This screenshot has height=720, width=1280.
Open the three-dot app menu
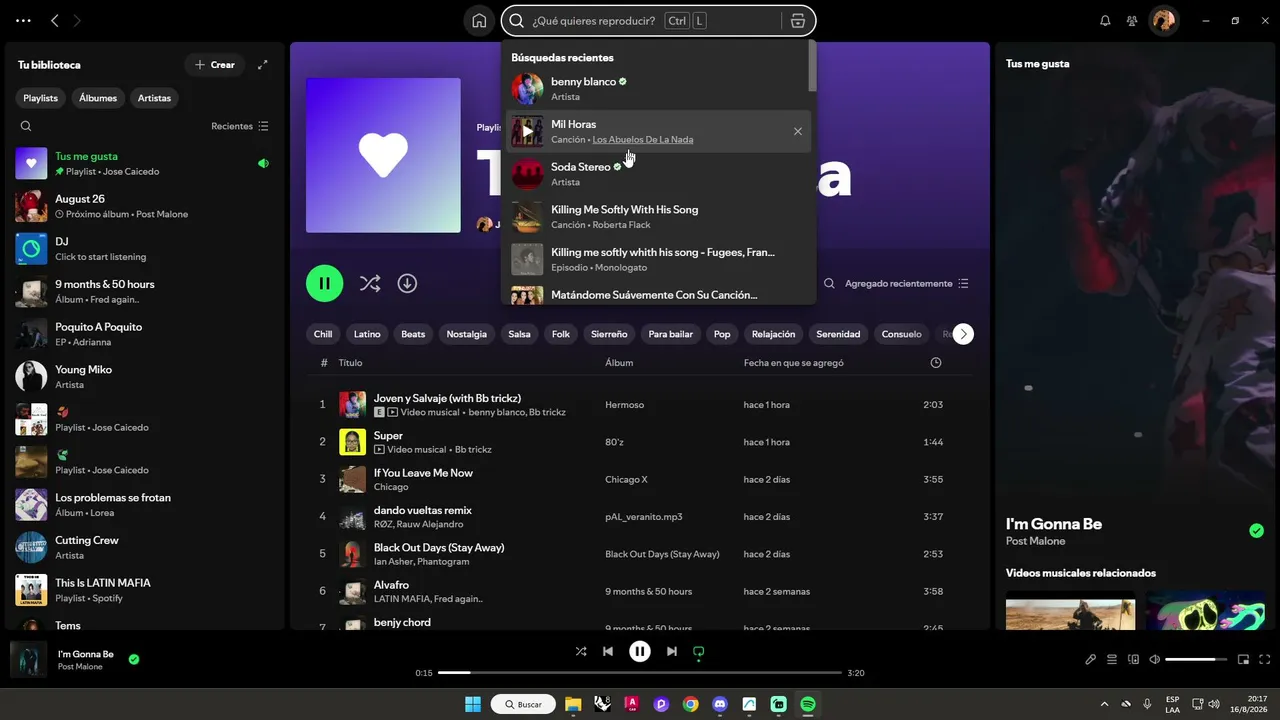pos(24,20)
